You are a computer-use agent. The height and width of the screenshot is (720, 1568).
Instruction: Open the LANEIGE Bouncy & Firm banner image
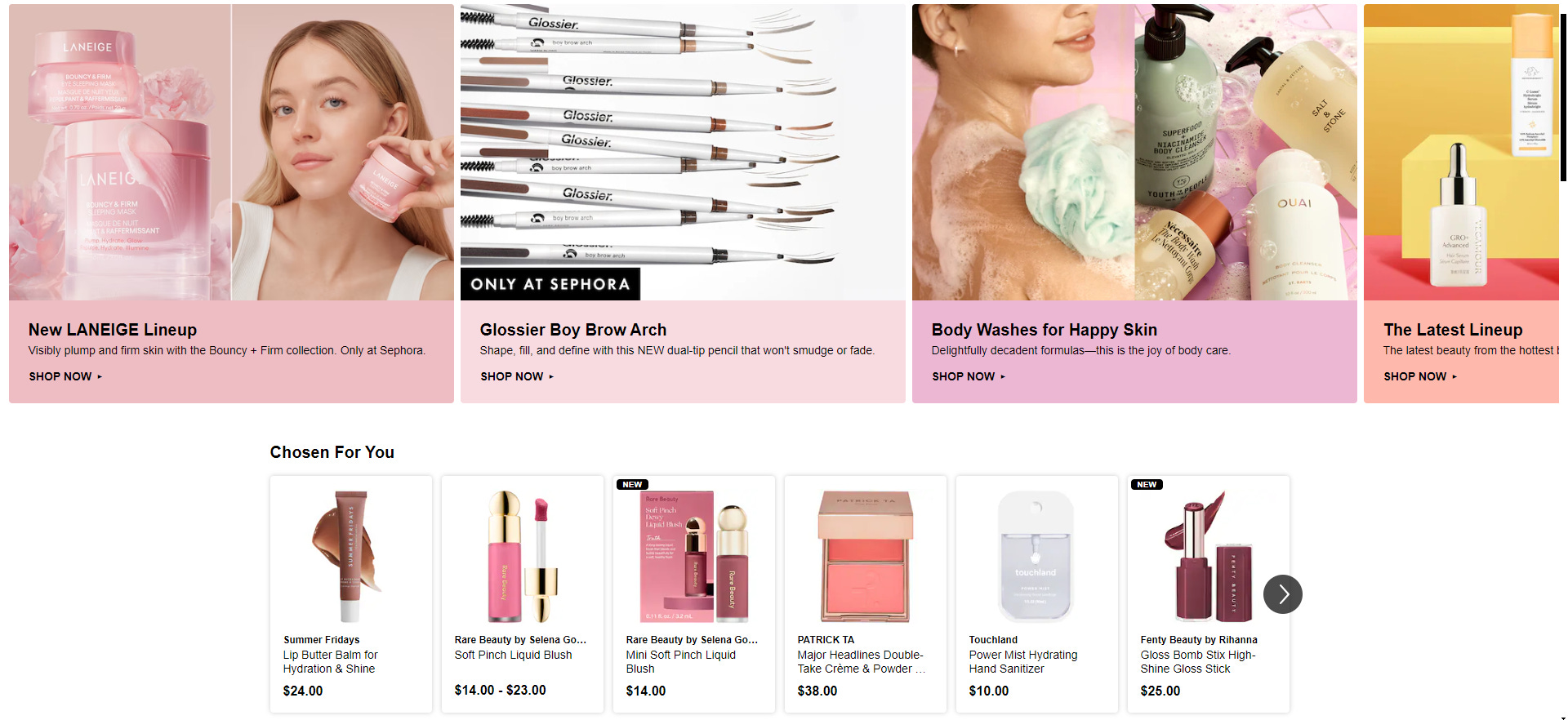click(x=231, y=152)
